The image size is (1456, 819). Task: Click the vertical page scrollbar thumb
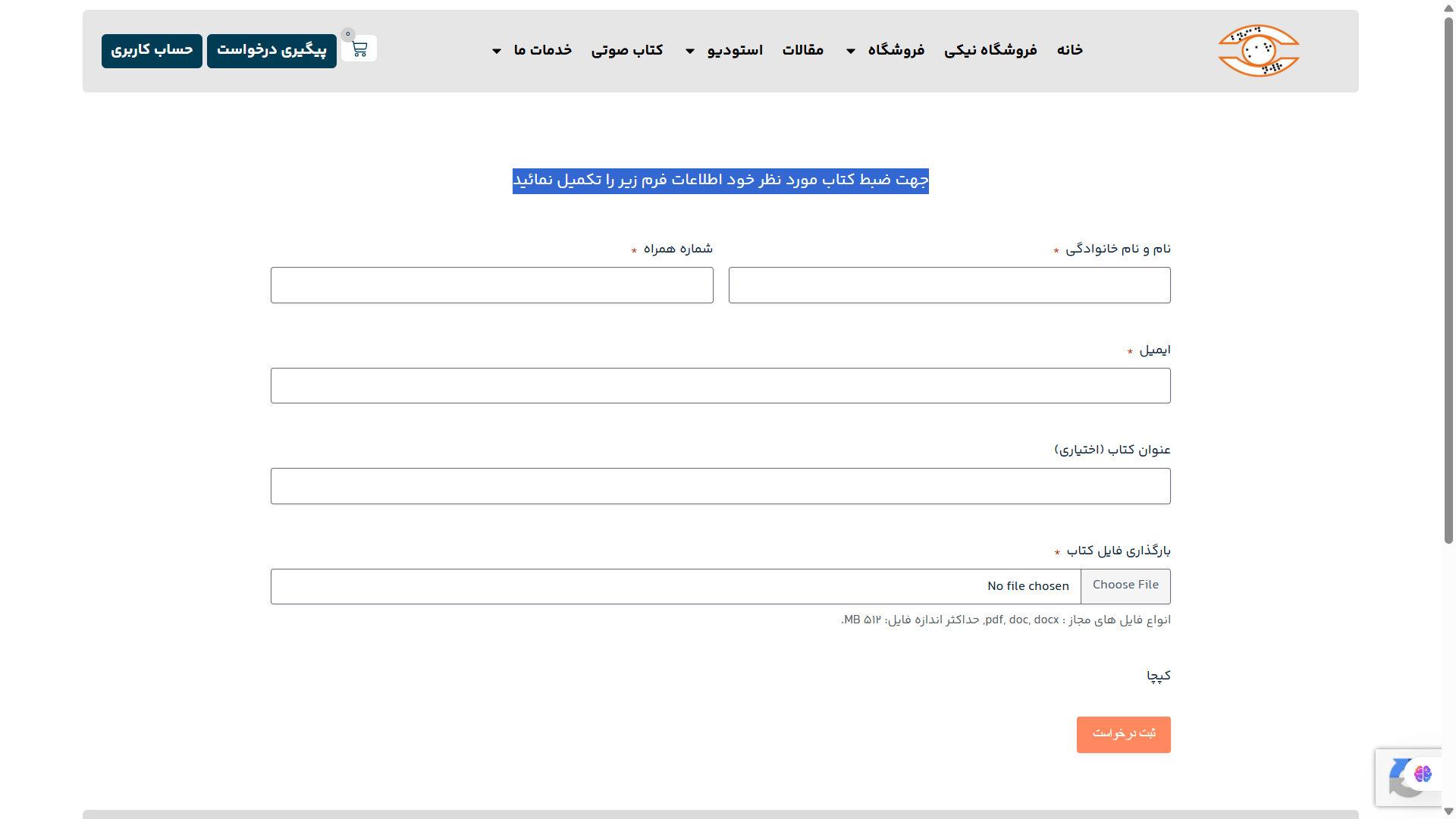1448,281
